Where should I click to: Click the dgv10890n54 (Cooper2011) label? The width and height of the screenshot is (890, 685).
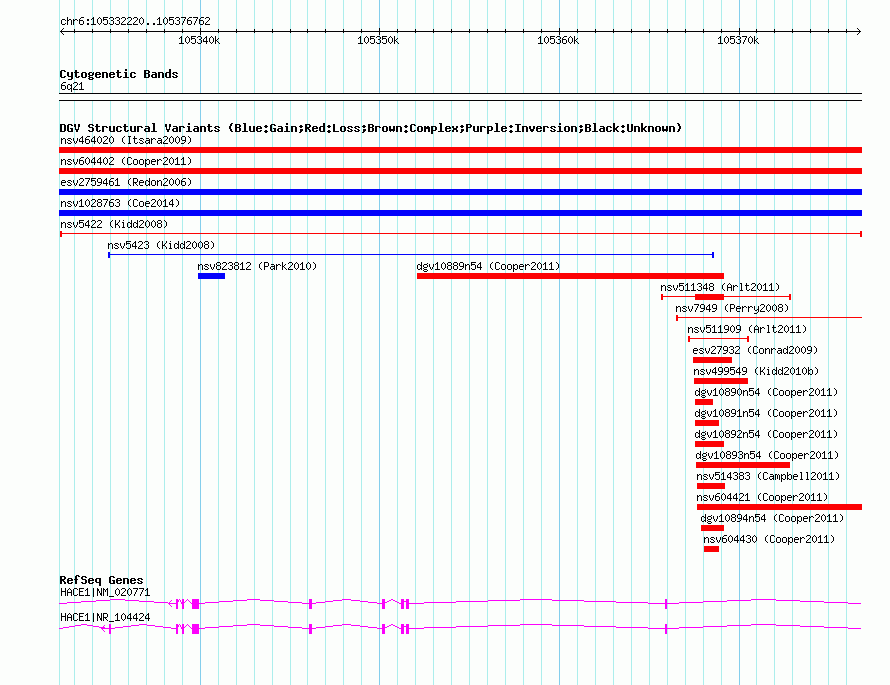pos(766,392)
